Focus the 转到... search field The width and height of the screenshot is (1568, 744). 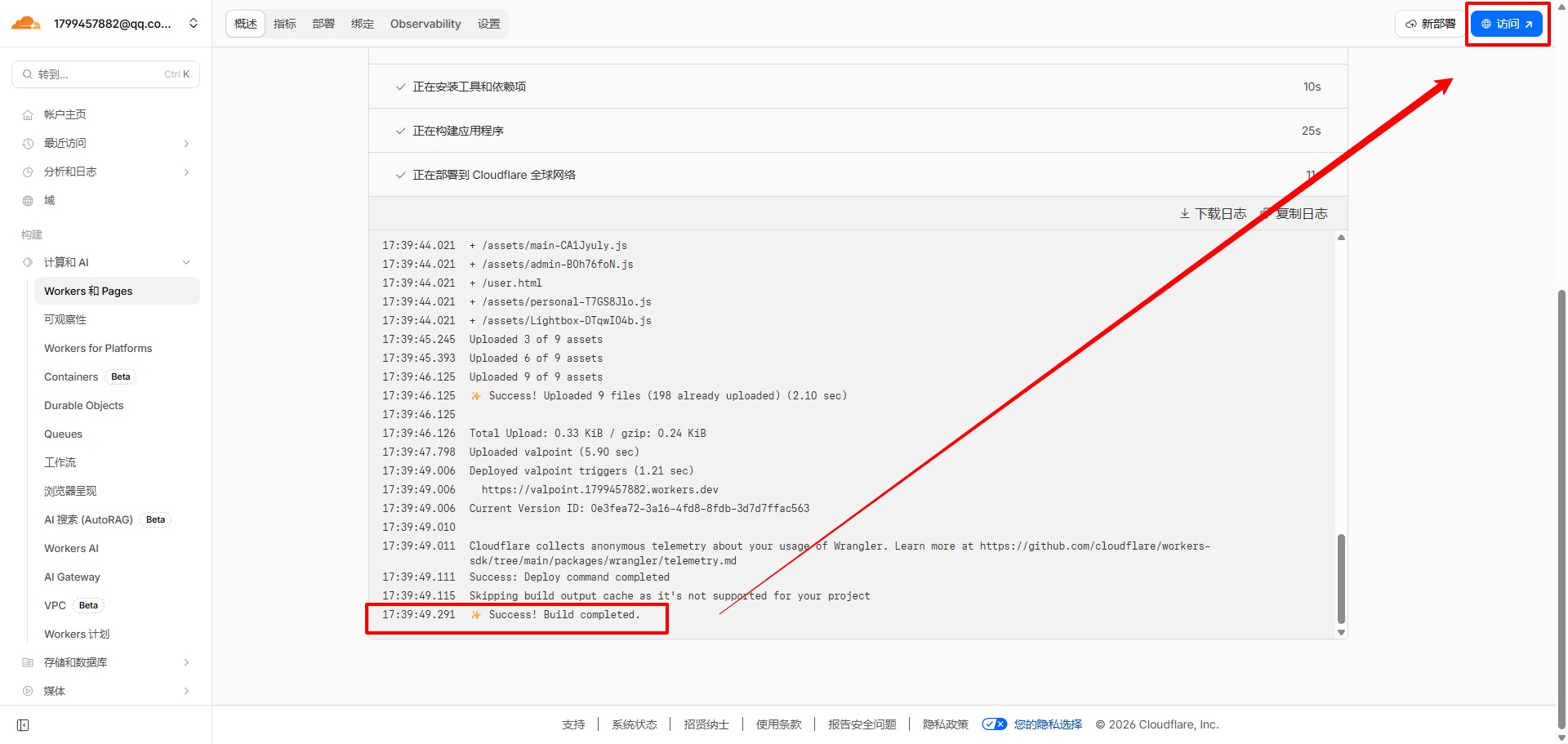point(105,74)
